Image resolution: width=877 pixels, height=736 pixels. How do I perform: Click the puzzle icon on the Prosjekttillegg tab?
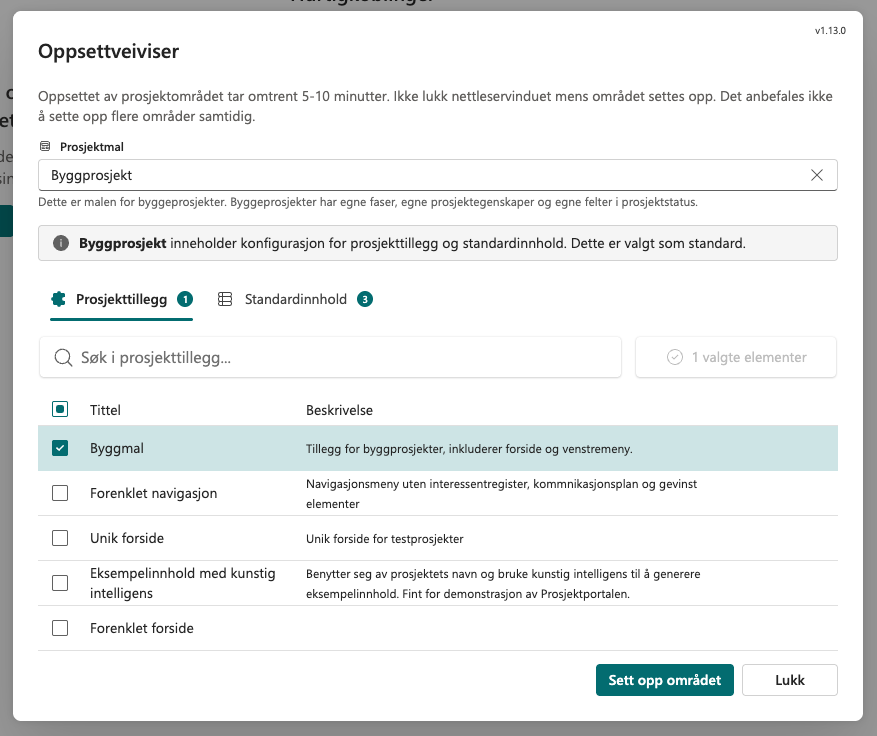click(x=58, y=299)
